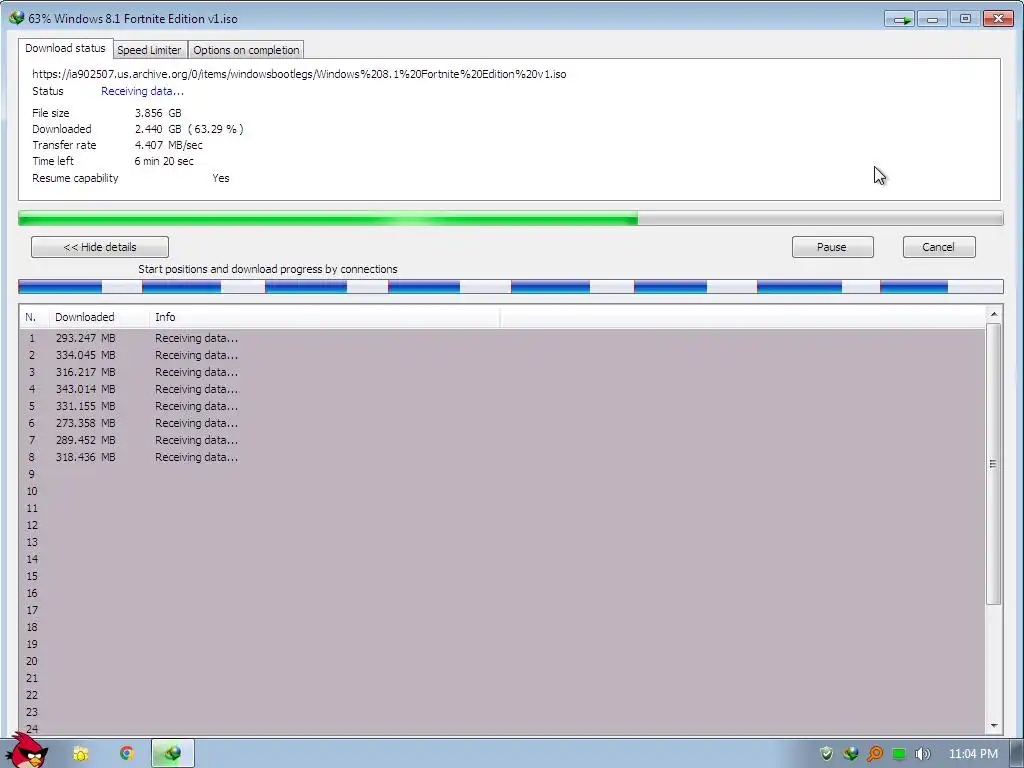Open the IDM icon in system tray
The width and height of the screenshot is (1024, 768).
850,754
